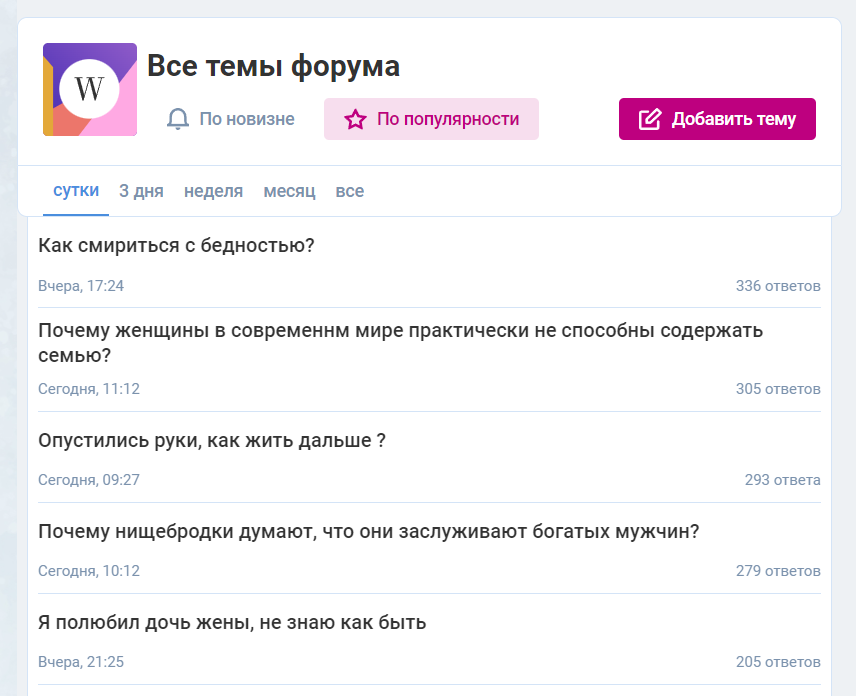
Task: Open topic Как смириться с бедностью?
Action: click(x=176, y=245)
